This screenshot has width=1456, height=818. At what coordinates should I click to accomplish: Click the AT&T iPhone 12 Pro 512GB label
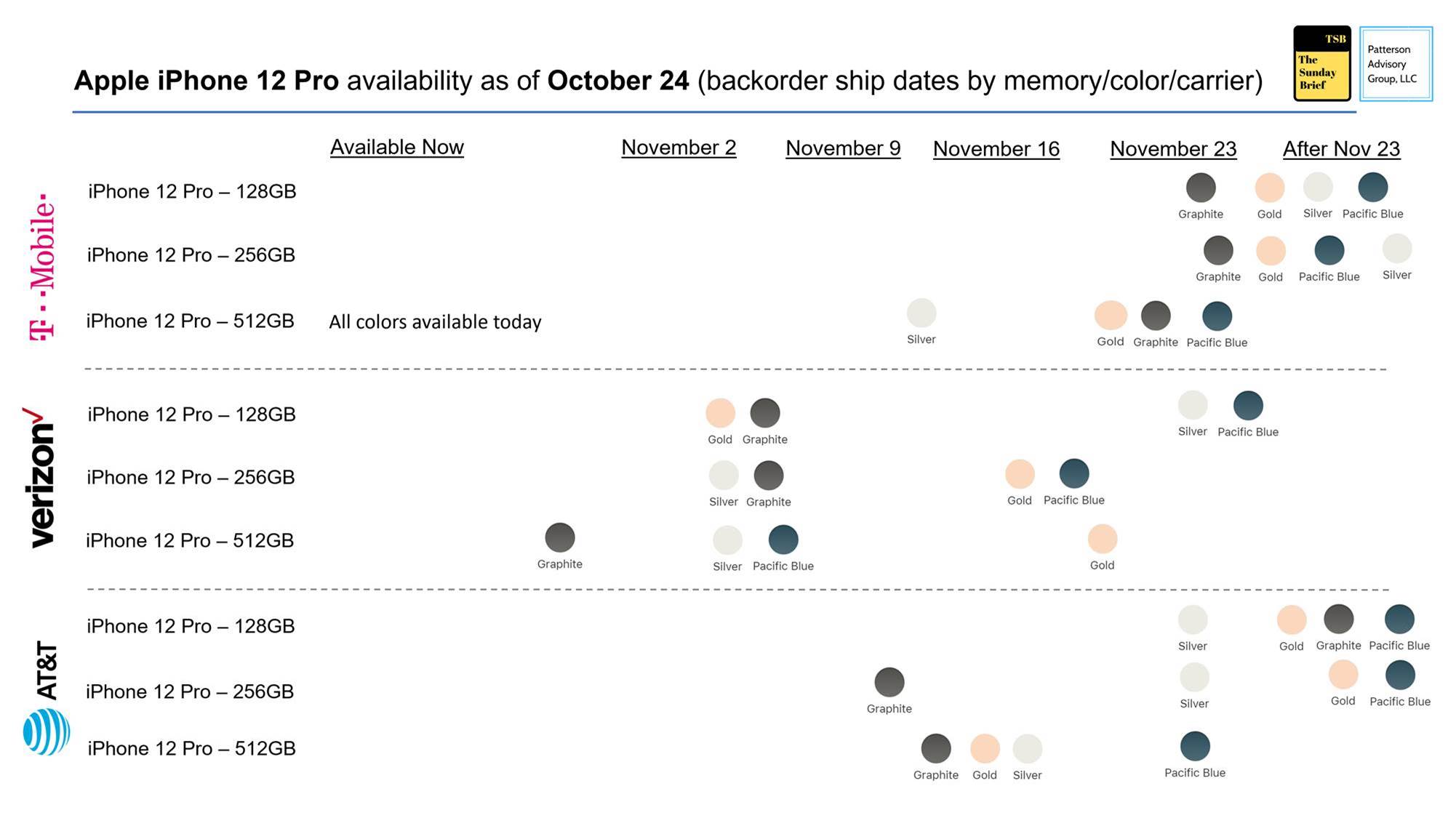[x=191, y=749]
